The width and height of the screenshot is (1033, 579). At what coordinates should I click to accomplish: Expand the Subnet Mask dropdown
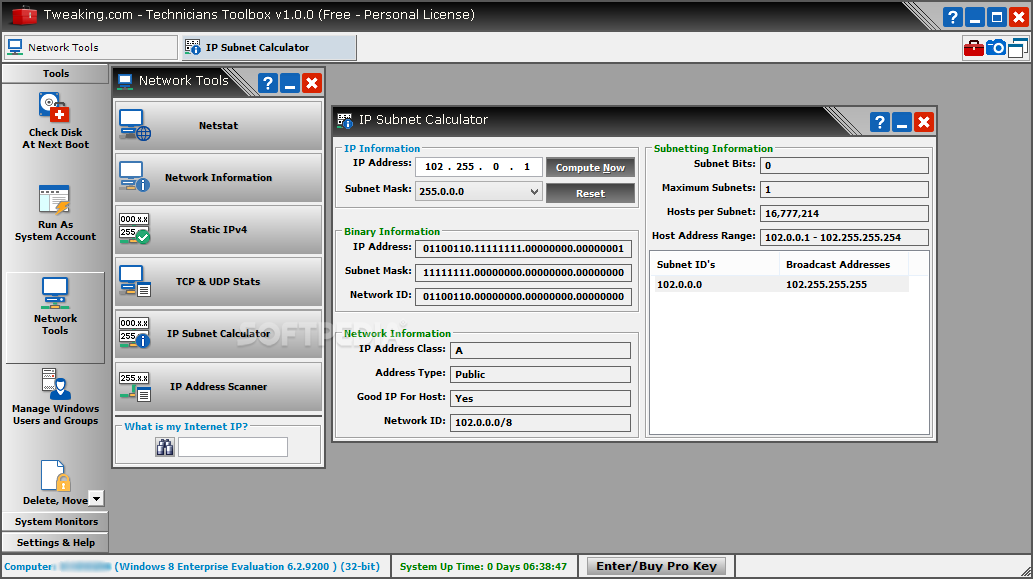(x=534, y=192)
